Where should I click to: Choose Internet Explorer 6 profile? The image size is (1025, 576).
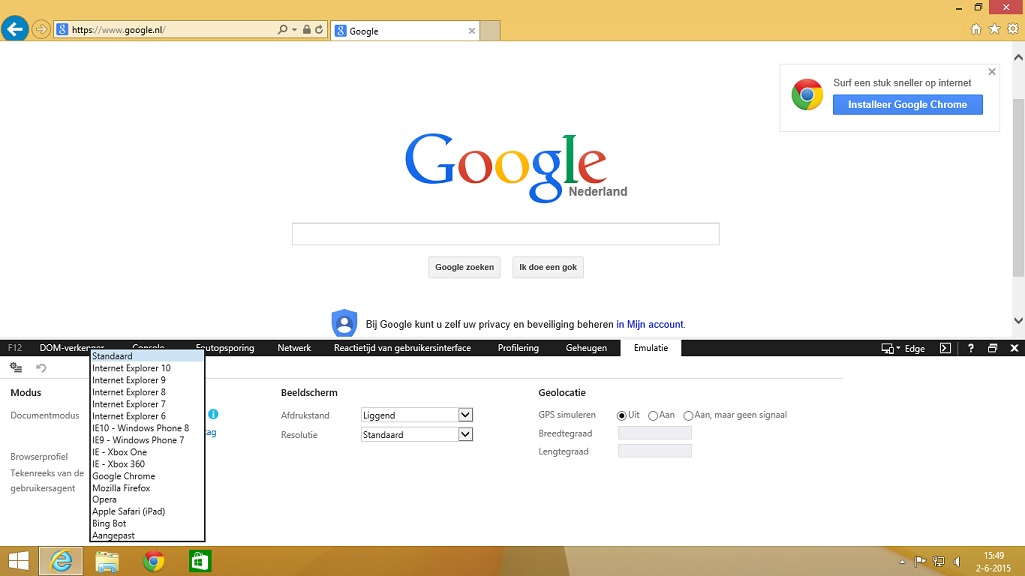coord(147,416)
